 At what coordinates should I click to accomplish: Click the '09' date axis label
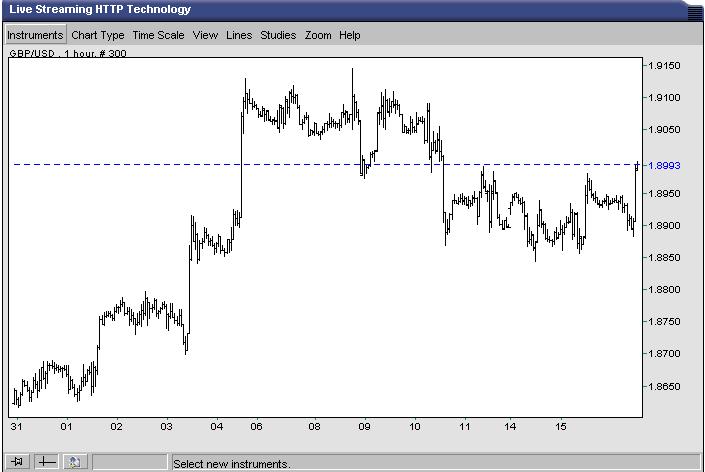[364, 426]
